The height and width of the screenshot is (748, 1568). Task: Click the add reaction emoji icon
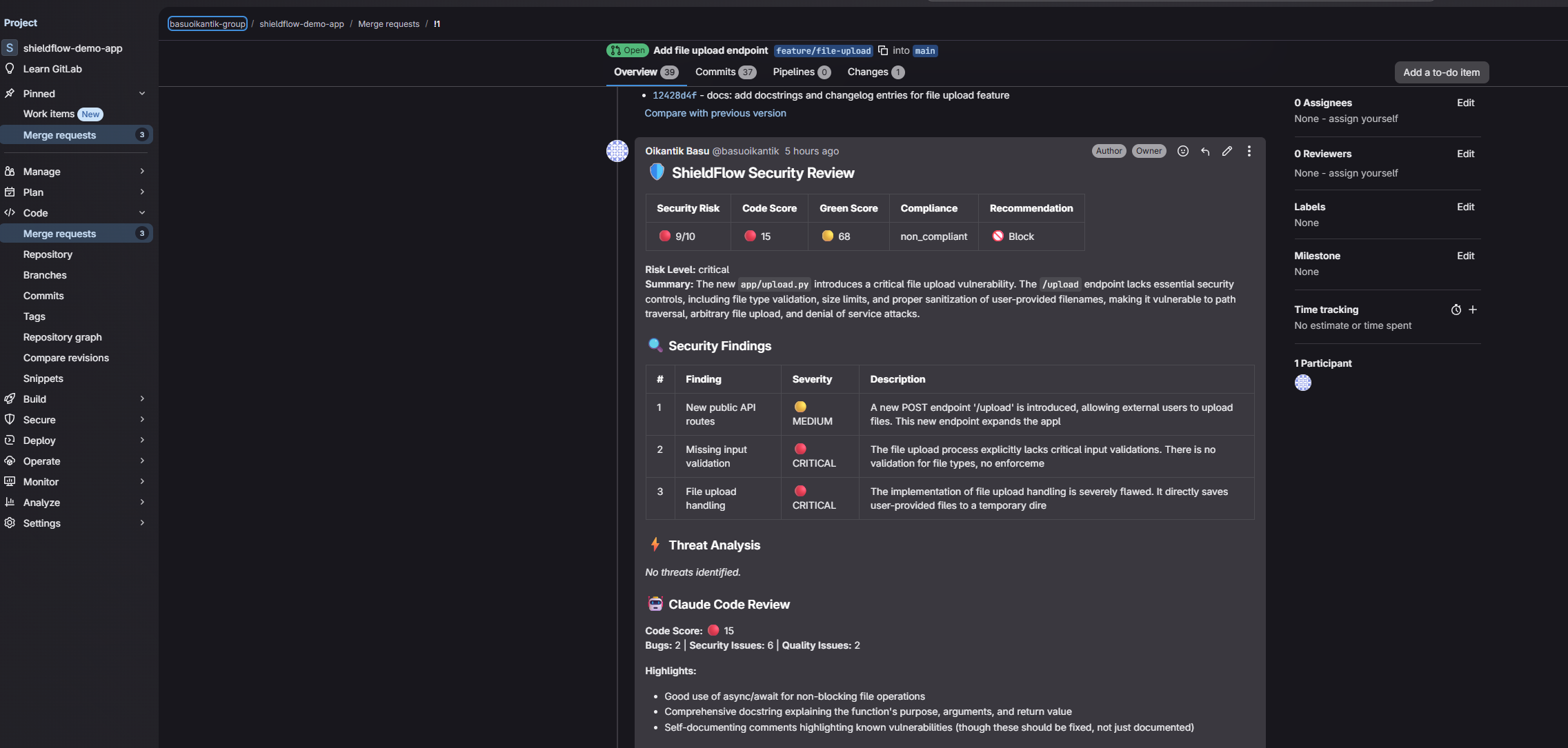(x=1182, y=151)
